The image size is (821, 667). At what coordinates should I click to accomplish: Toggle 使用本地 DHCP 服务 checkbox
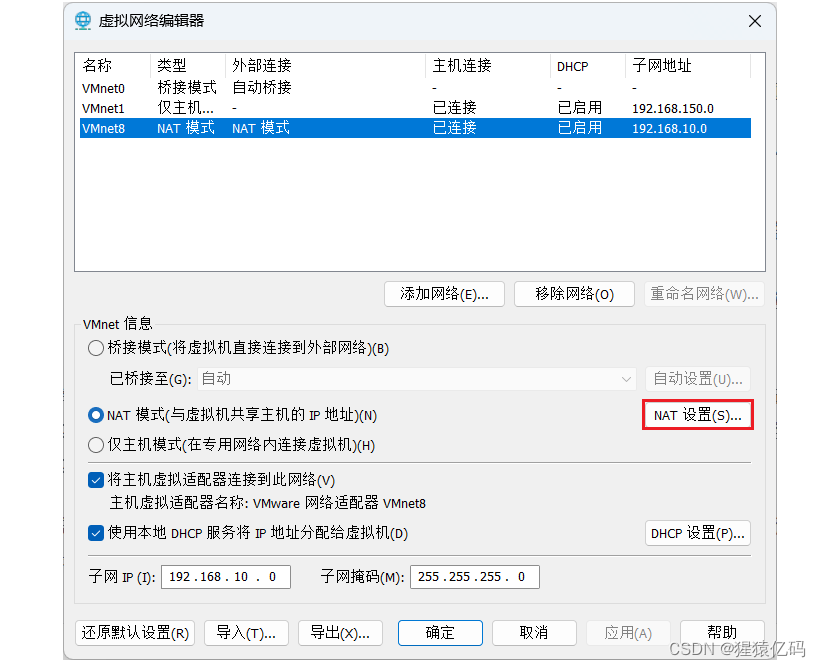(x=96, y=533)
